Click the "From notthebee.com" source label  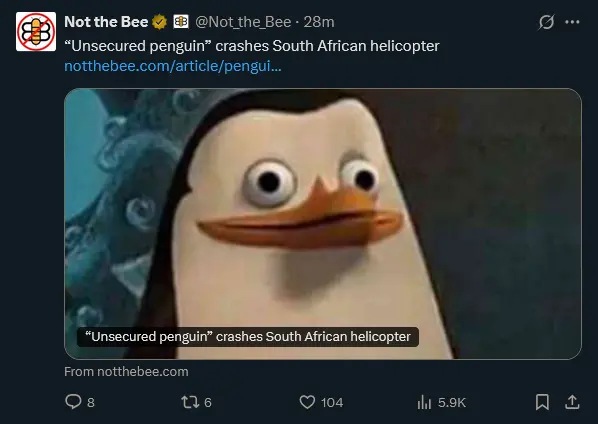(126, 371)
